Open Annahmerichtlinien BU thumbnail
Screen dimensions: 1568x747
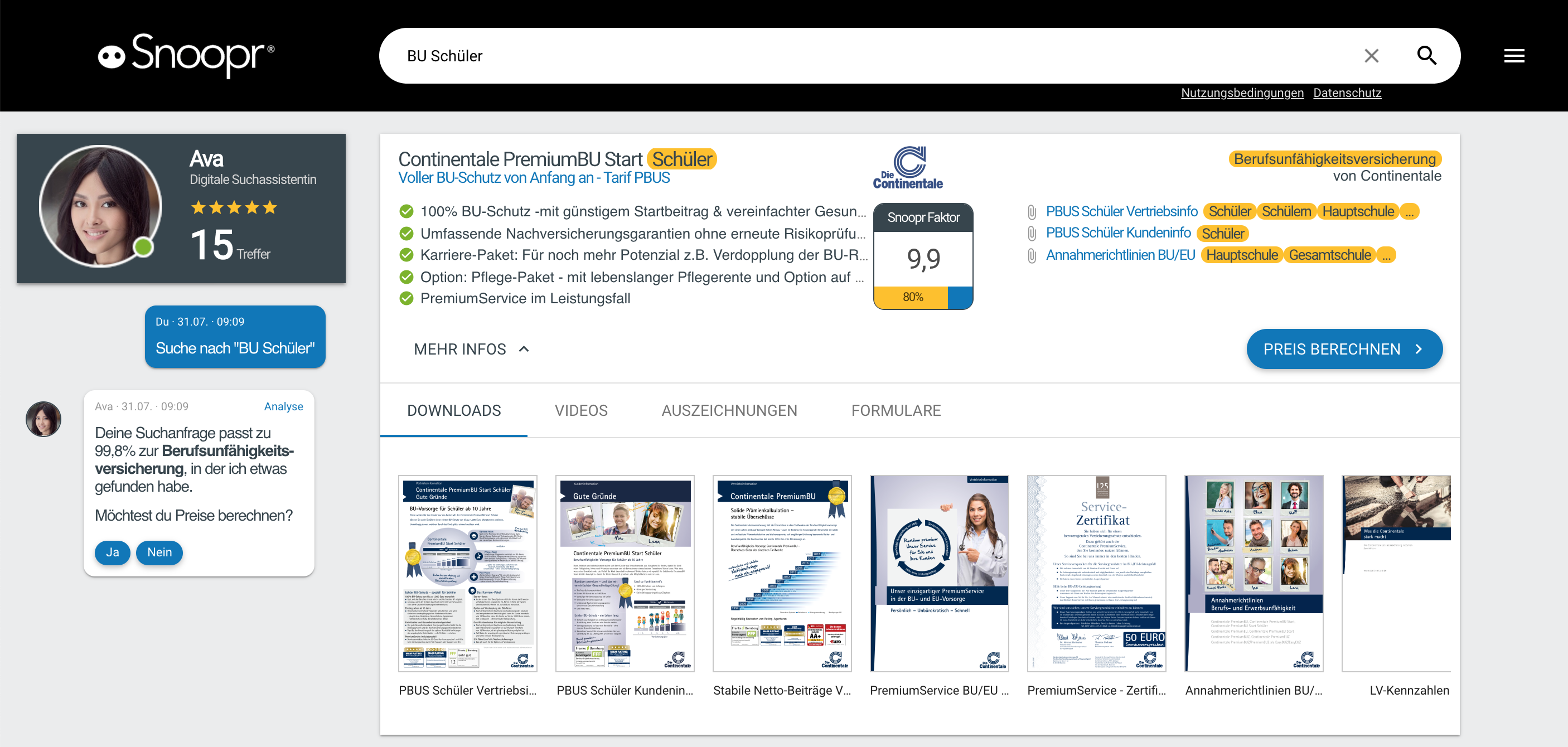(x=1254, y=574)
